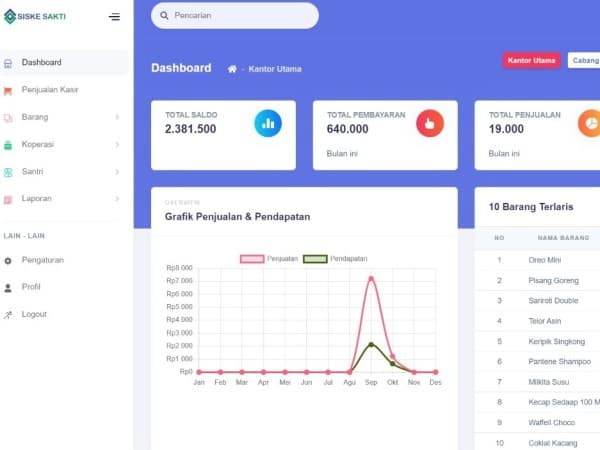Expand the Barang submenu chevron
Image resolution: width=600 pixels, height=450 pixels.
(117, 117)
